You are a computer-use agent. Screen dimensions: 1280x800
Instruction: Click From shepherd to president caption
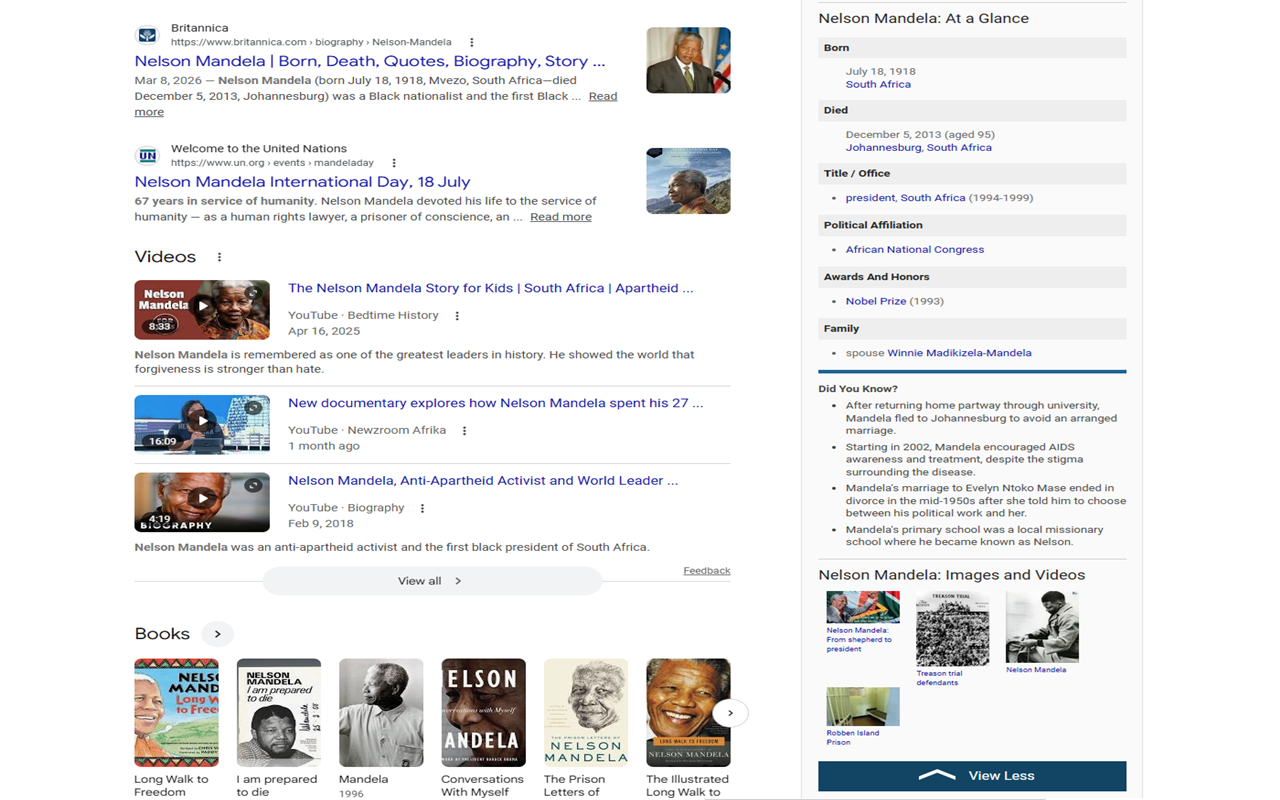pyautogui.click(x=859, y=640)
